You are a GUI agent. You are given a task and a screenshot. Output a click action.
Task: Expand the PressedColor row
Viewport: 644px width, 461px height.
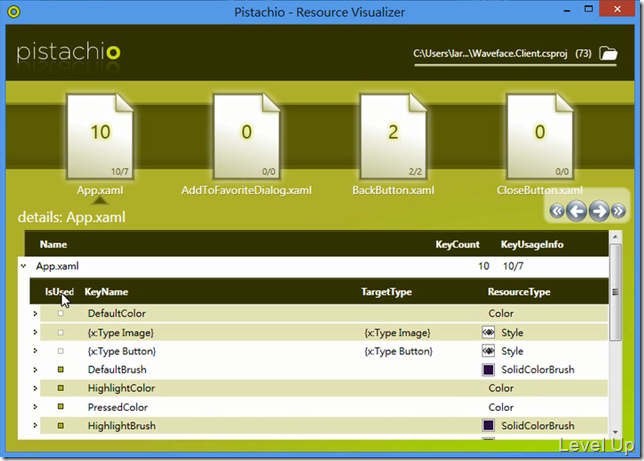click(35, 407)
